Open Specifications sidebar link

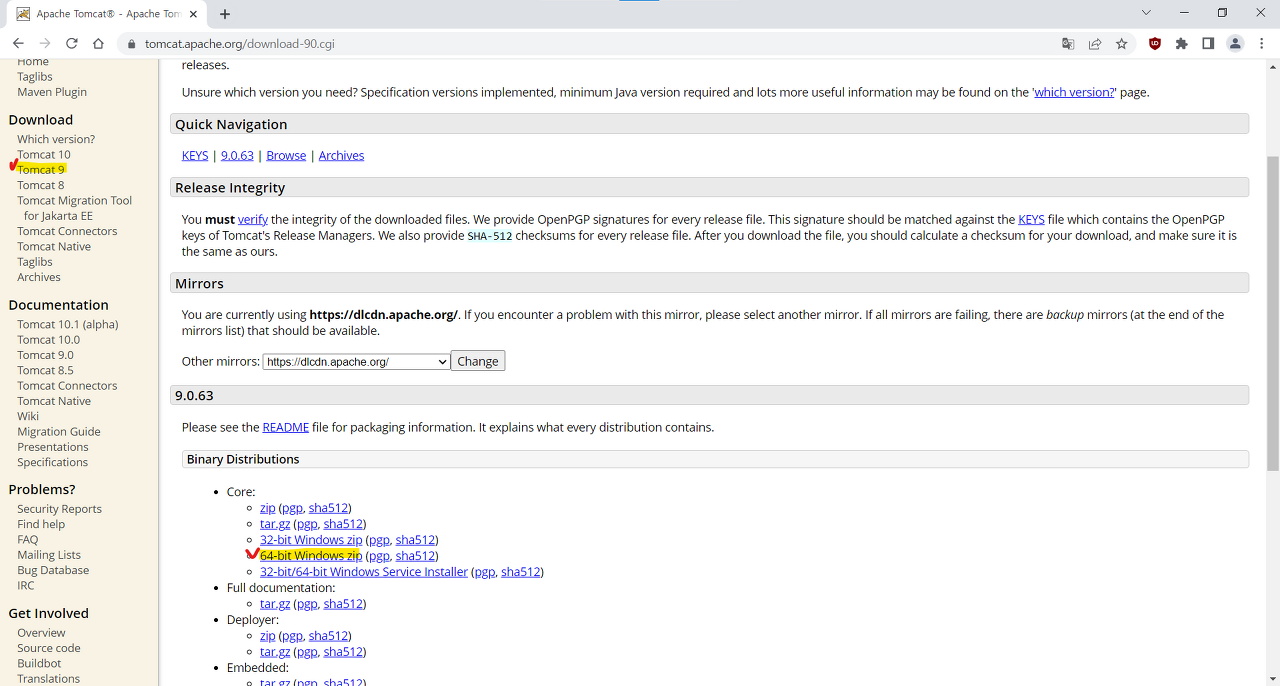click(x=53, y=462)
